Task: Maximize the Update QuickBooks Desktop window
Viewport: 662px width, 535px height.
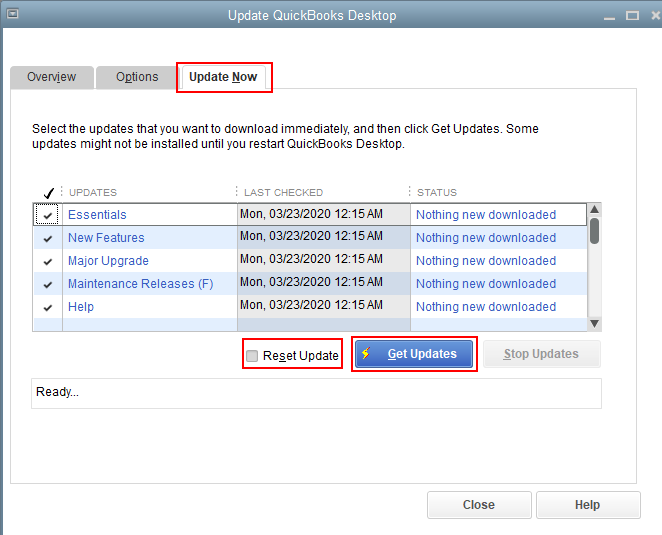Action: point(632,16)
